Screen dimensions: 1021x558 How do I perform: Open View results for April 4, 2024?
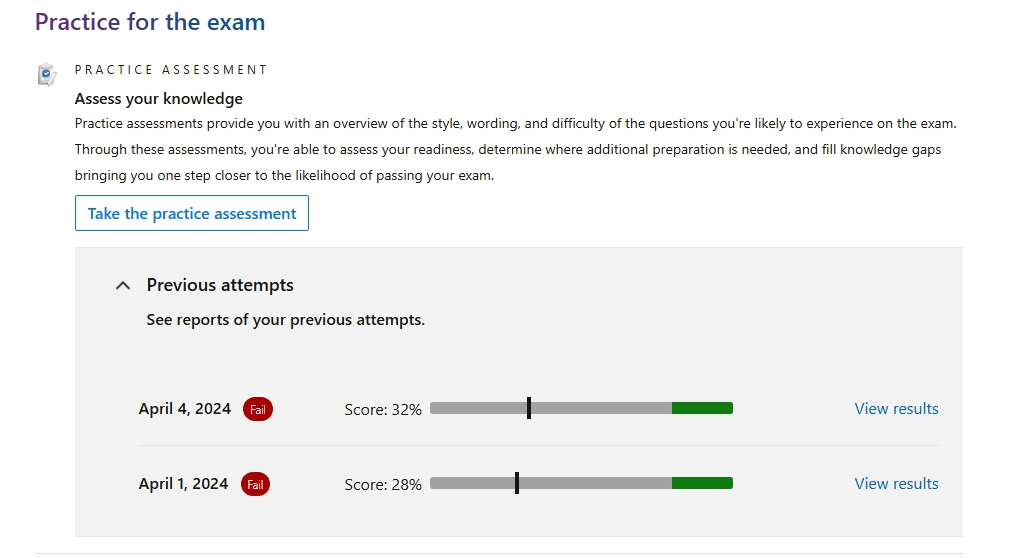(896, 409)
